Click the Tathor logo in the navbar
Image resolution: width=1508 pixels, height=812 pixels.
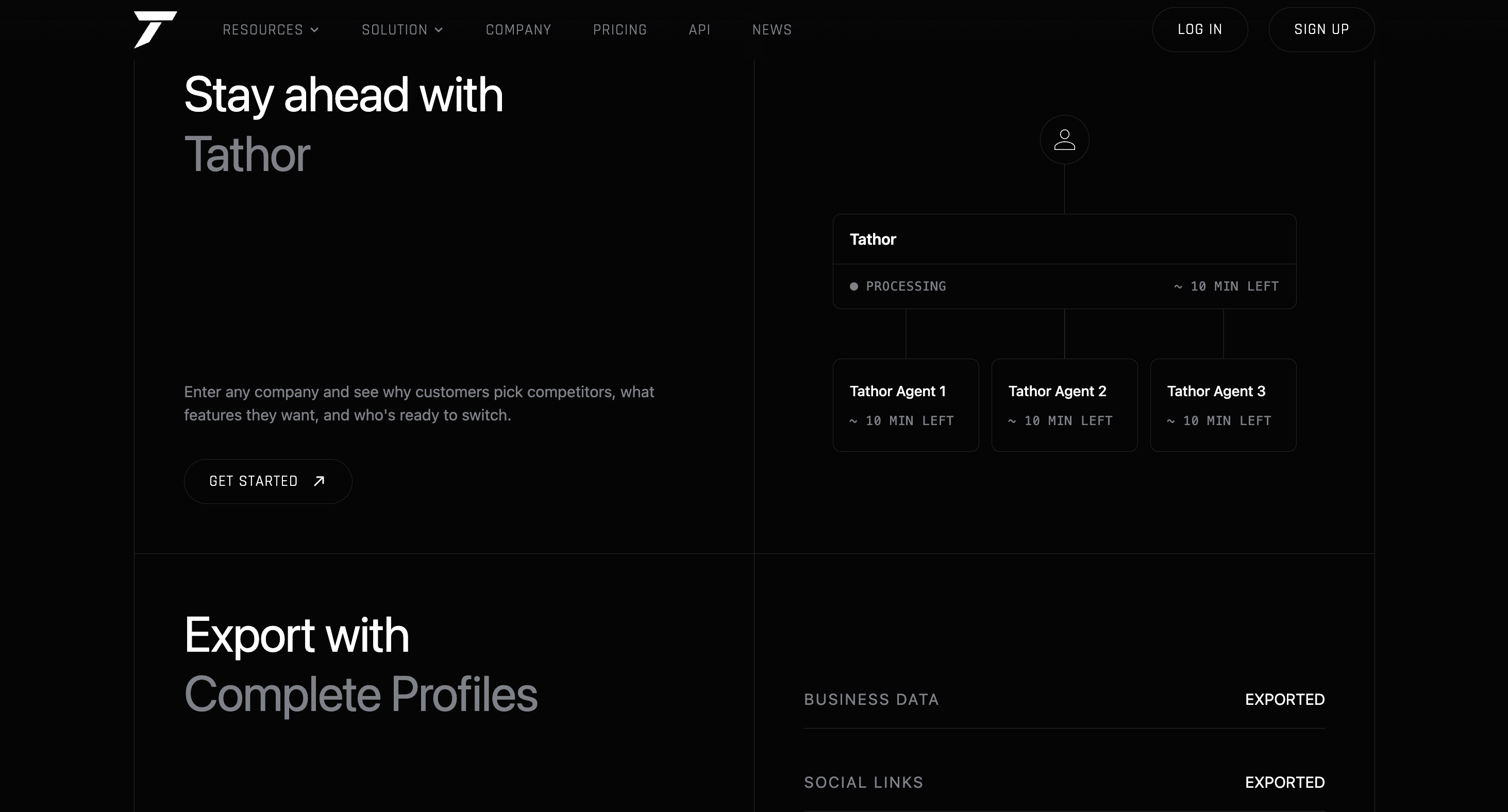pyautogui.click(x=155, y=29)
